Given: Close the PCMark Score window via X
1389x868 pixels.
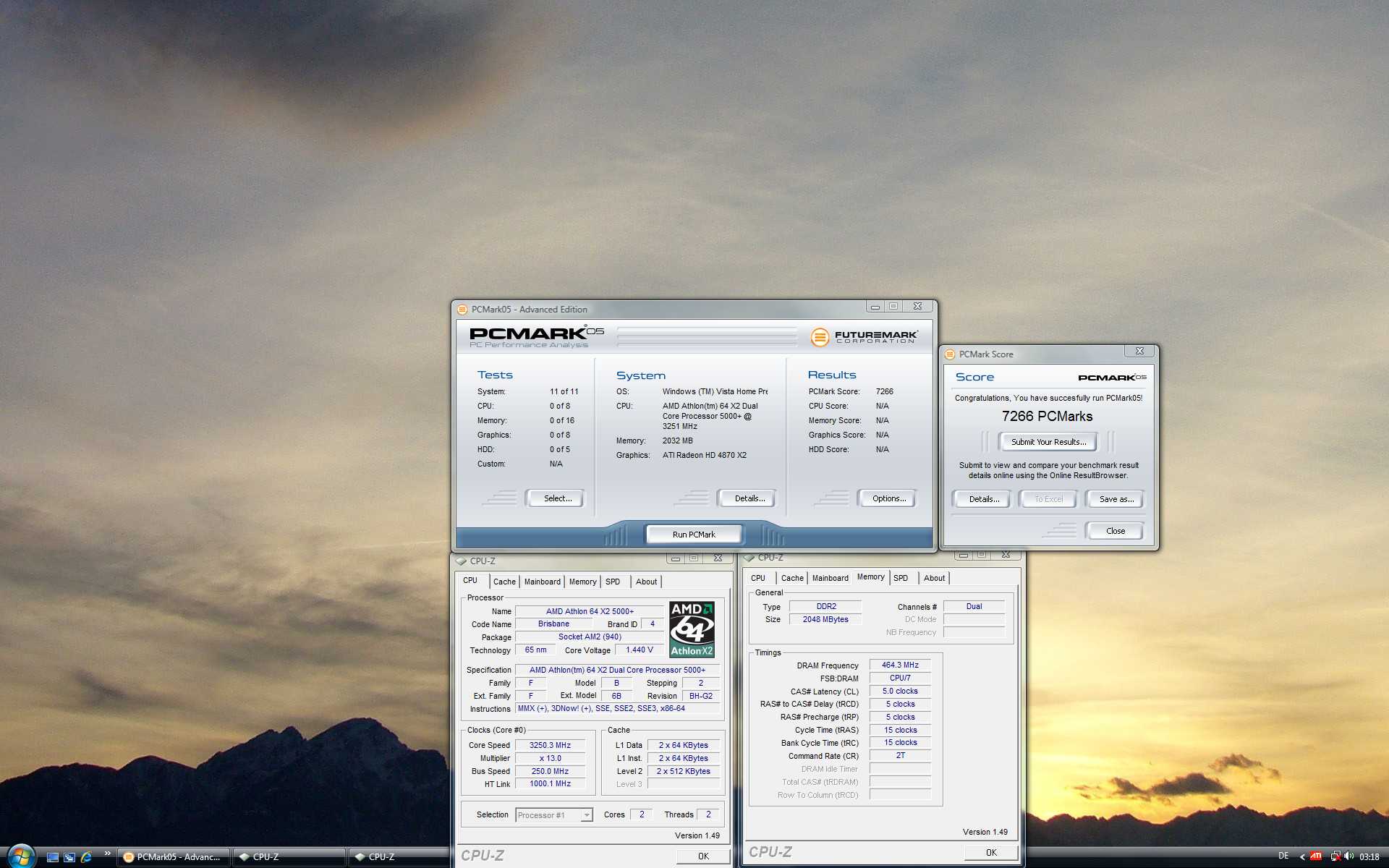Looking at the screenshot, I should [1139, 351].
